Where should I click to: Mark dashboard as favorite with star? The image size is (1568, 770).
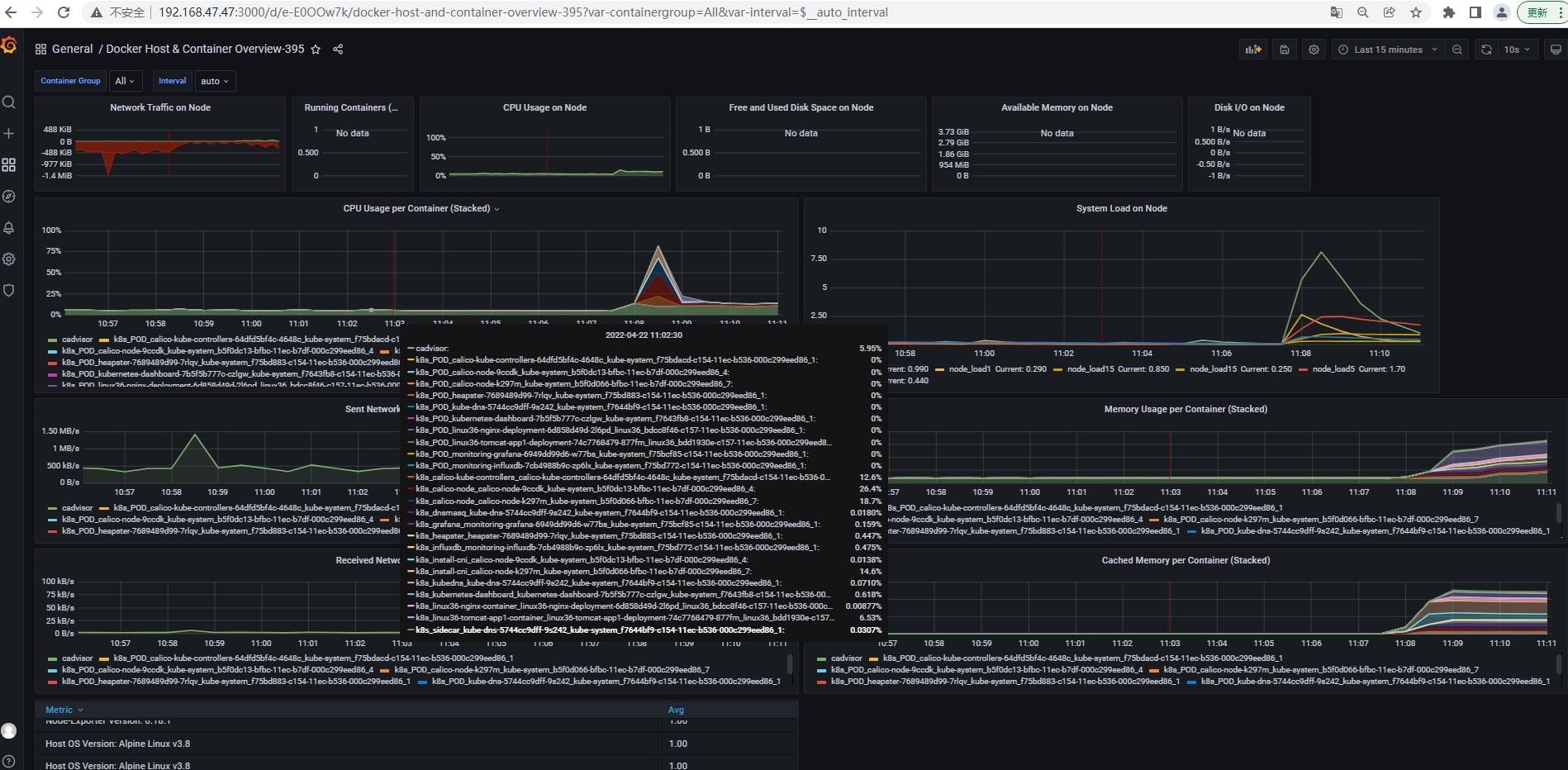coord(316,50)
